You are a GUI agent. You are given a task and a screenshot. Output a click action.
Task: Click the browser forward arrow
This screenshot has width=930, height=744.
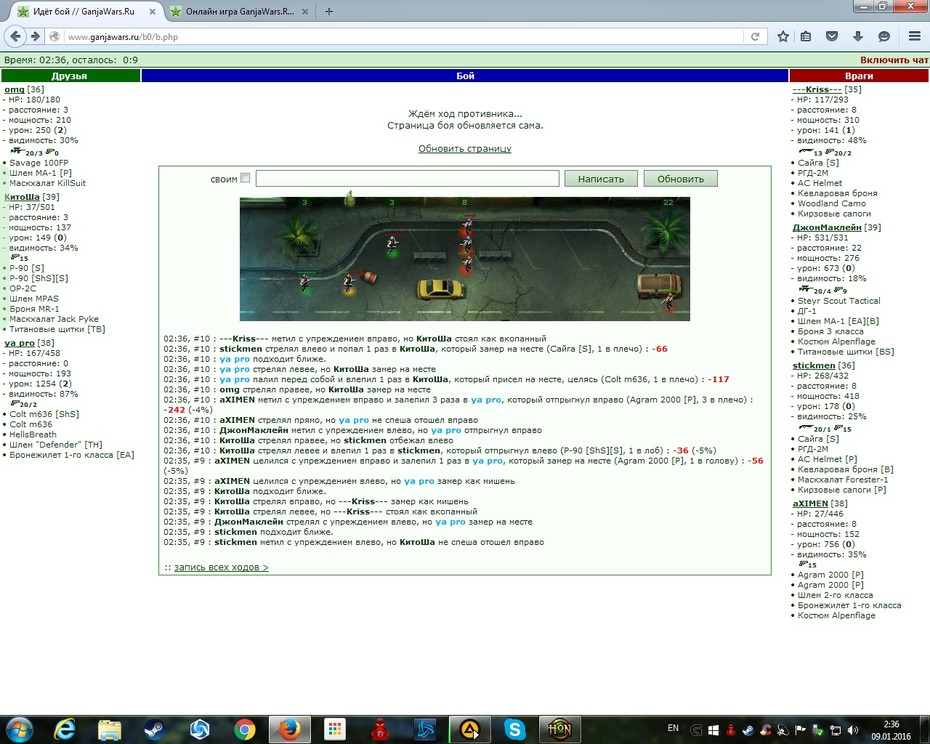35,37
